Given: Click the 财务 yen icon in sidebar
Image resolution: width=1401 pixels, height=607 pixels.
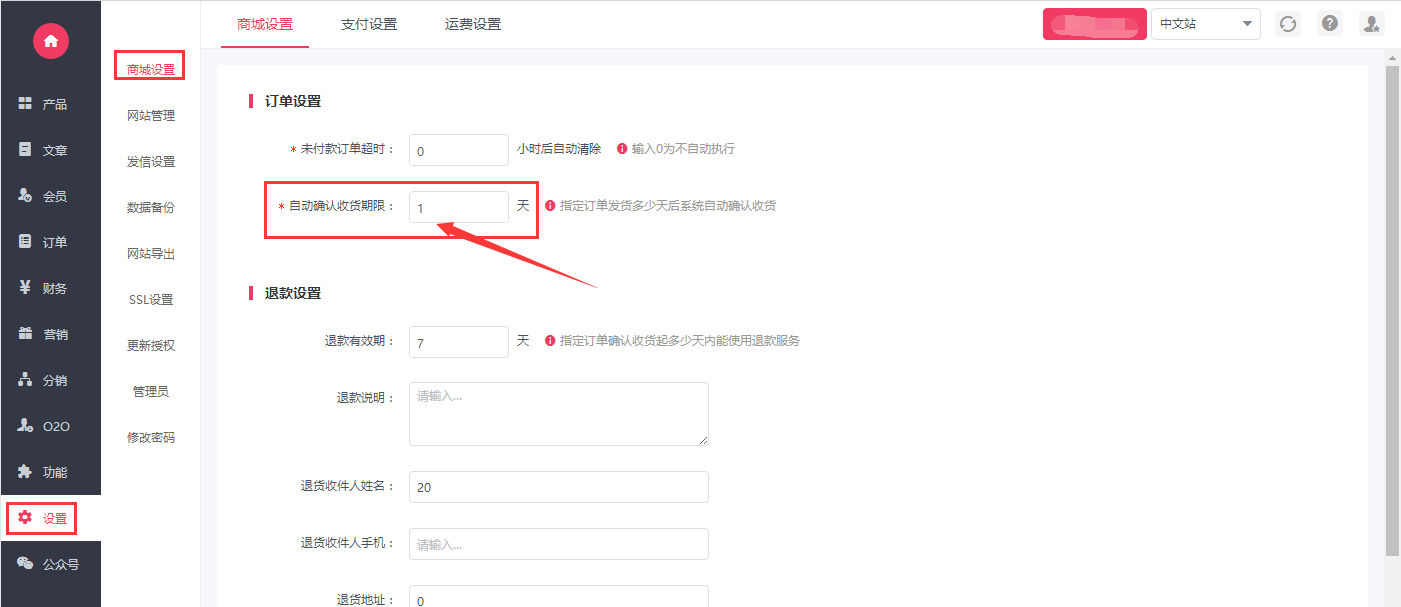Looking at the screenshot, I should pyautogui.click(x=26, y=288).
